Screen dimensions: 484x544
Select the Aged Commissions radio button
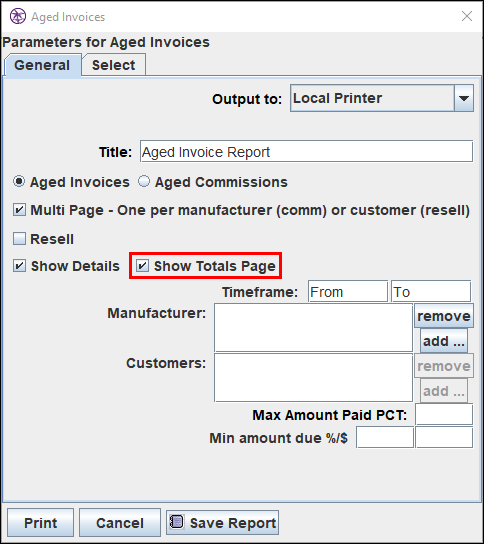(144, 181)
